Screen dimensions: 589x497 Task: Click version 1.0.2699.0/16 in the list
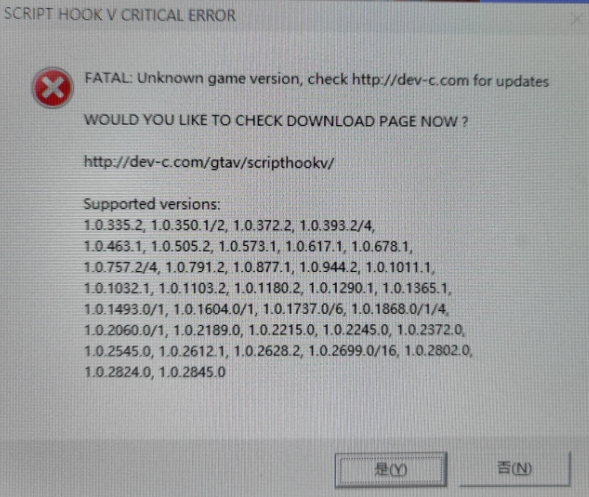tap(353, 350)
